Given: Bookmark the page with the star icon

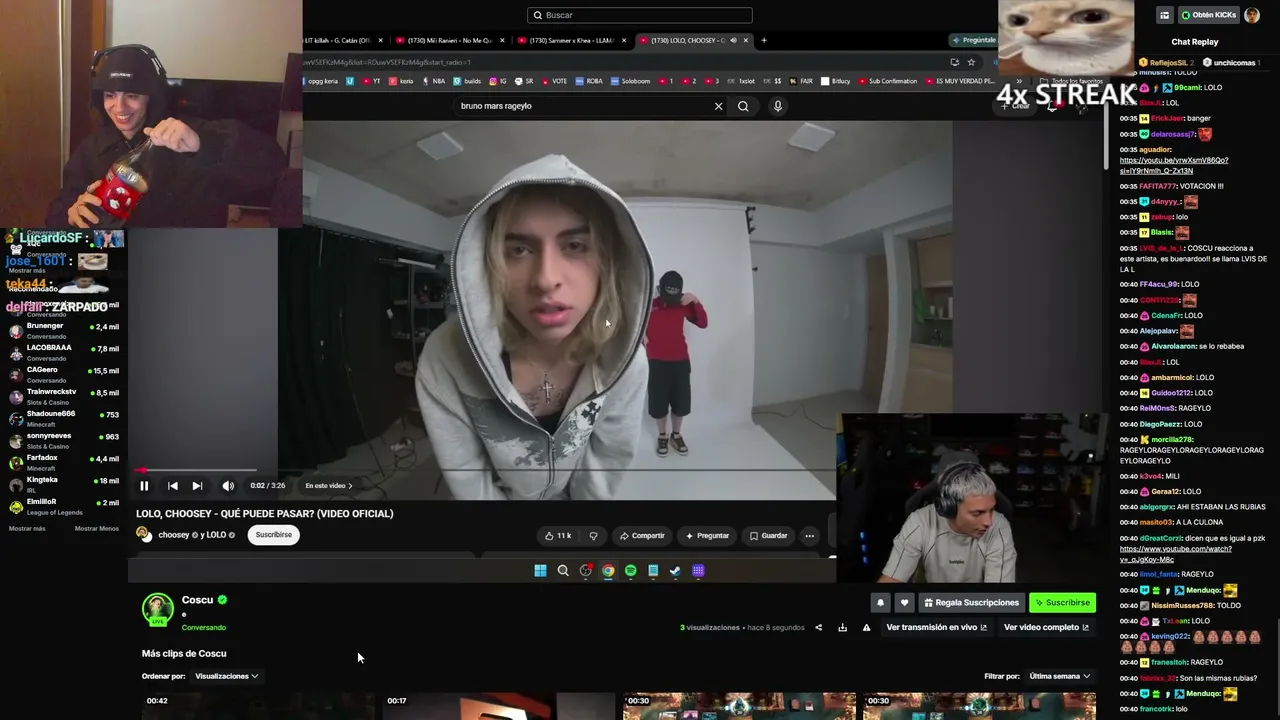Looking at the screenshot, I should (971, 62).
